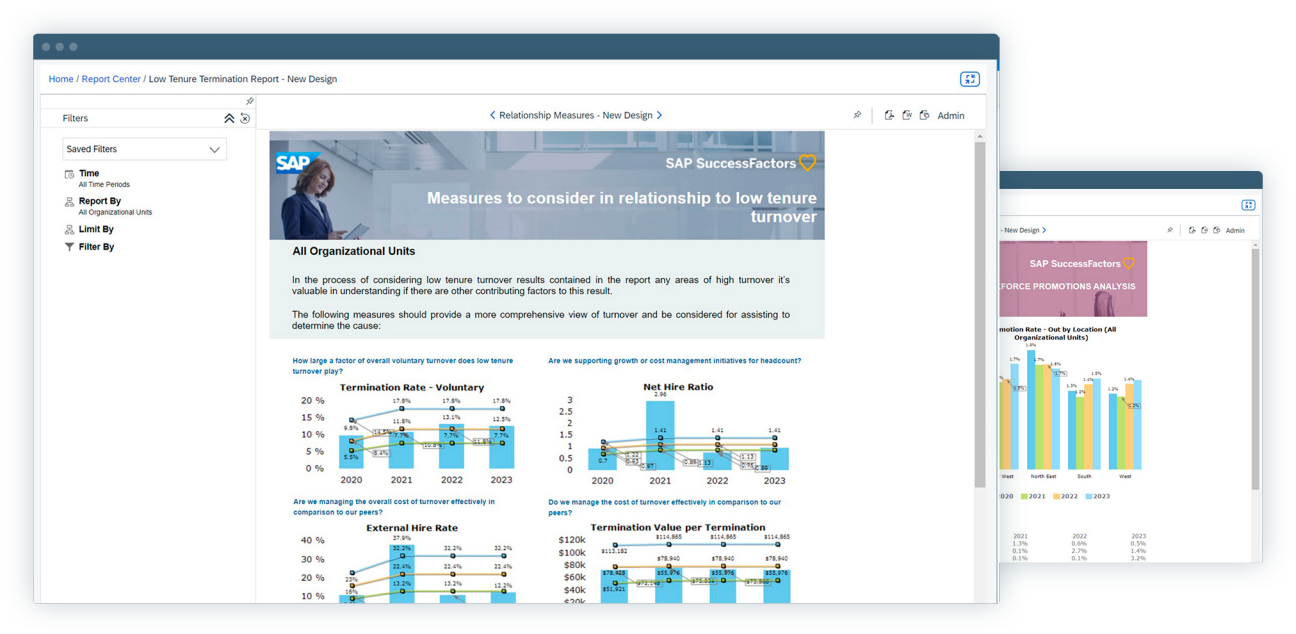Open the Report Center breadcrumb link
The height and width of the screenshot is (634, 1296).
coord(111,79)
